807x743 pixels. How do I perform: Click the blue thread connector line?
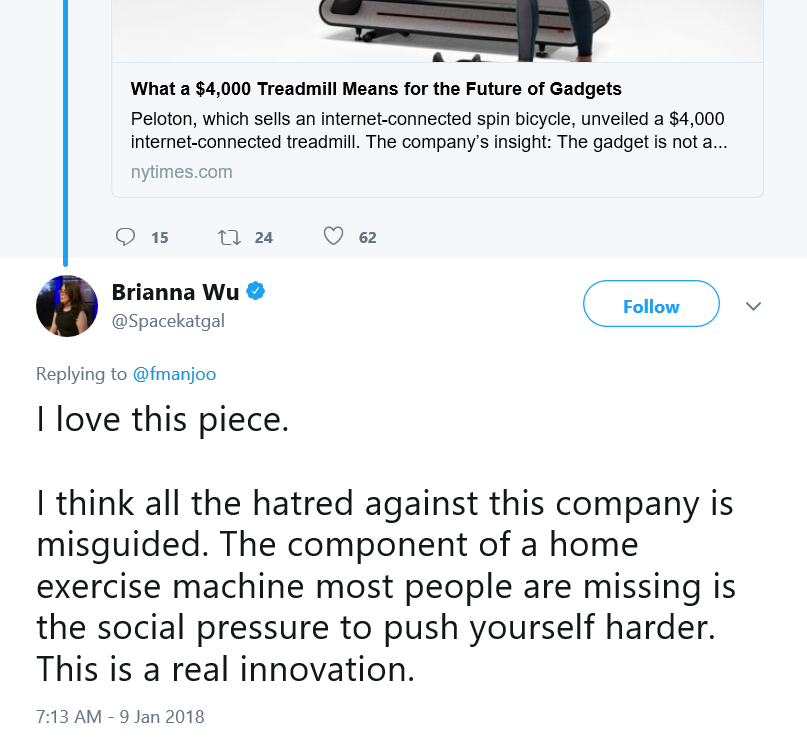click(x=65, y=133)
